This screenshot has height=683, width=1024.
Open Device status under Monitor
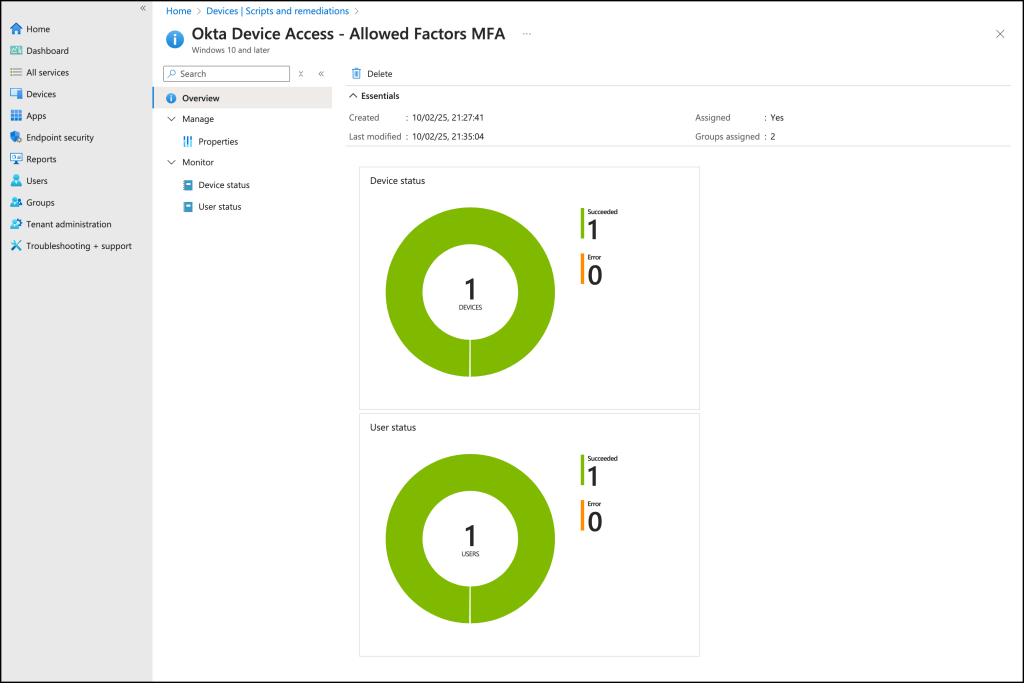coord(223,185)
